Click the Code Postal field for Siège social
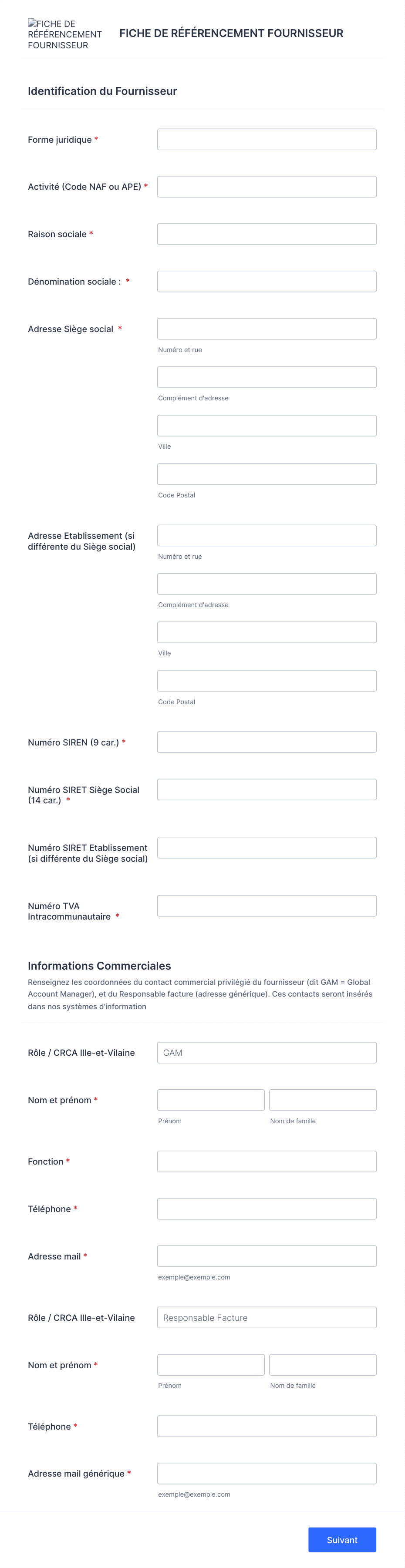This screenshot has height=1568, width=405. pyautogui.click(x=266, y=473)
